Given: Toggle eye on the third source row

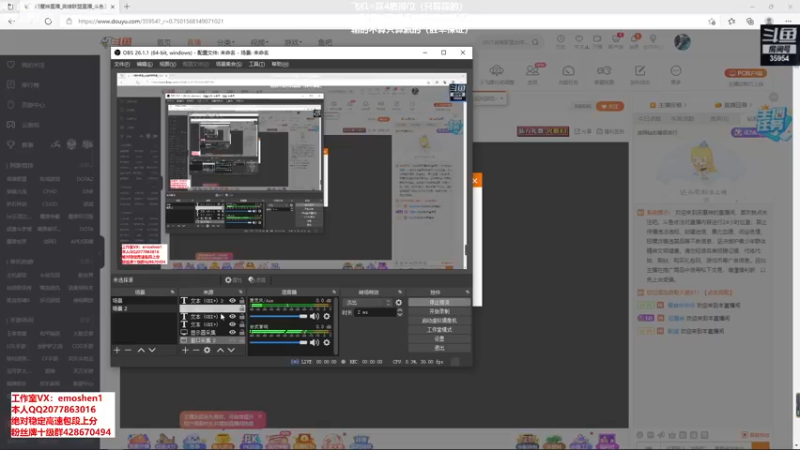Looking at the screenshot, I should click(232, 316).
